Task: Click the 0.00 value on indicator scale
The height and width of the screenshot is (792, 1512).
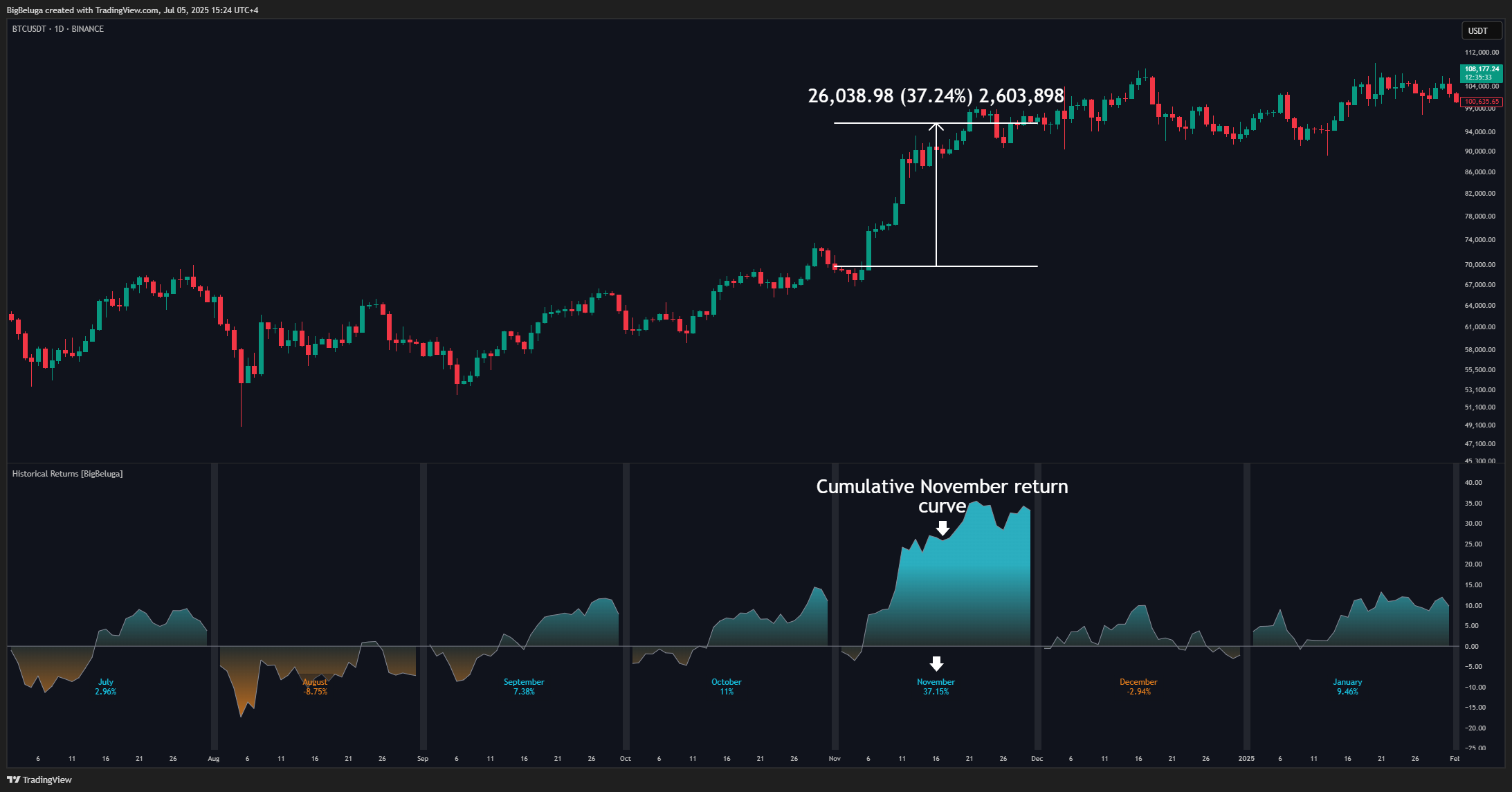Action: pyautogui.click(x=1472, y=647)
